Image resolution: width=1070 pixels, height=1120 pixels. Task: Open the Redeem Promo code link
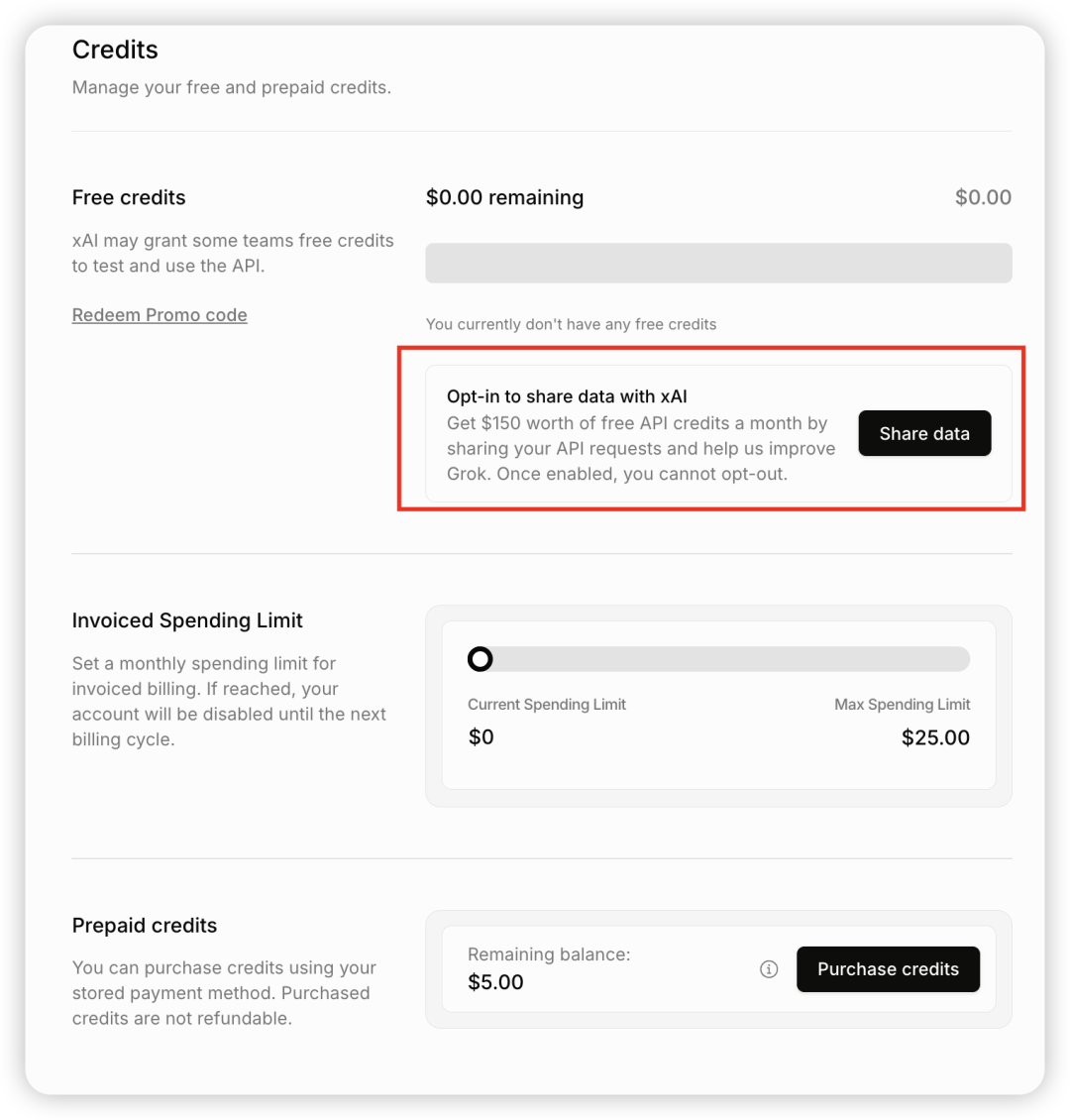click(160, 315)
